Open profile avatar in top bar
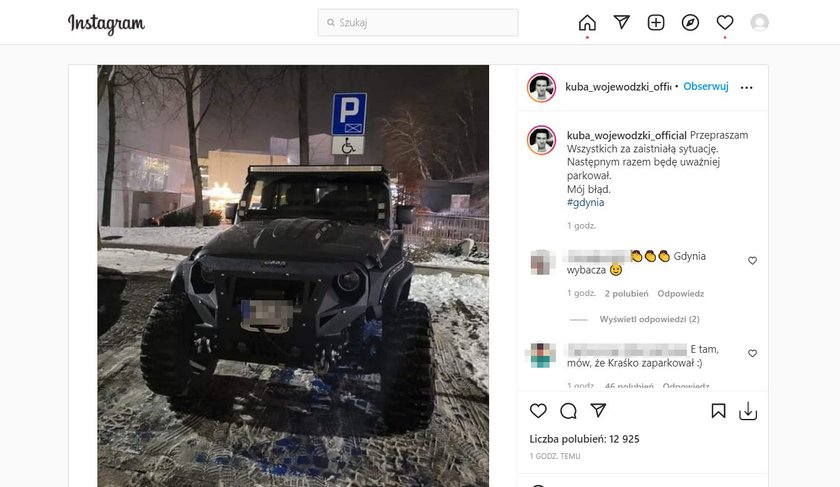This screenshot has width=840, height=487. click(759, 23)
